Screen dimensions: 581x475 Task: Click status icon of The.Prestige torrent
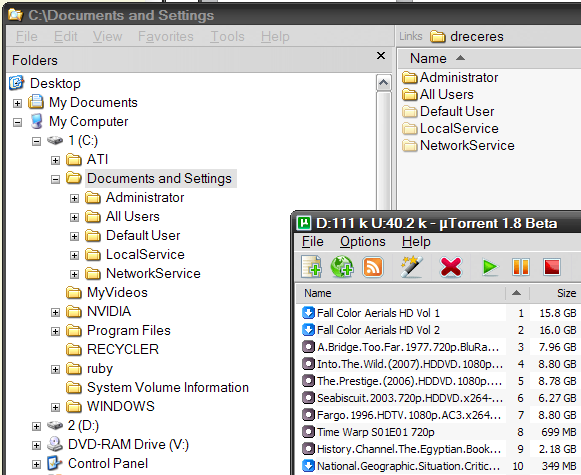click(x=308, y=381)
